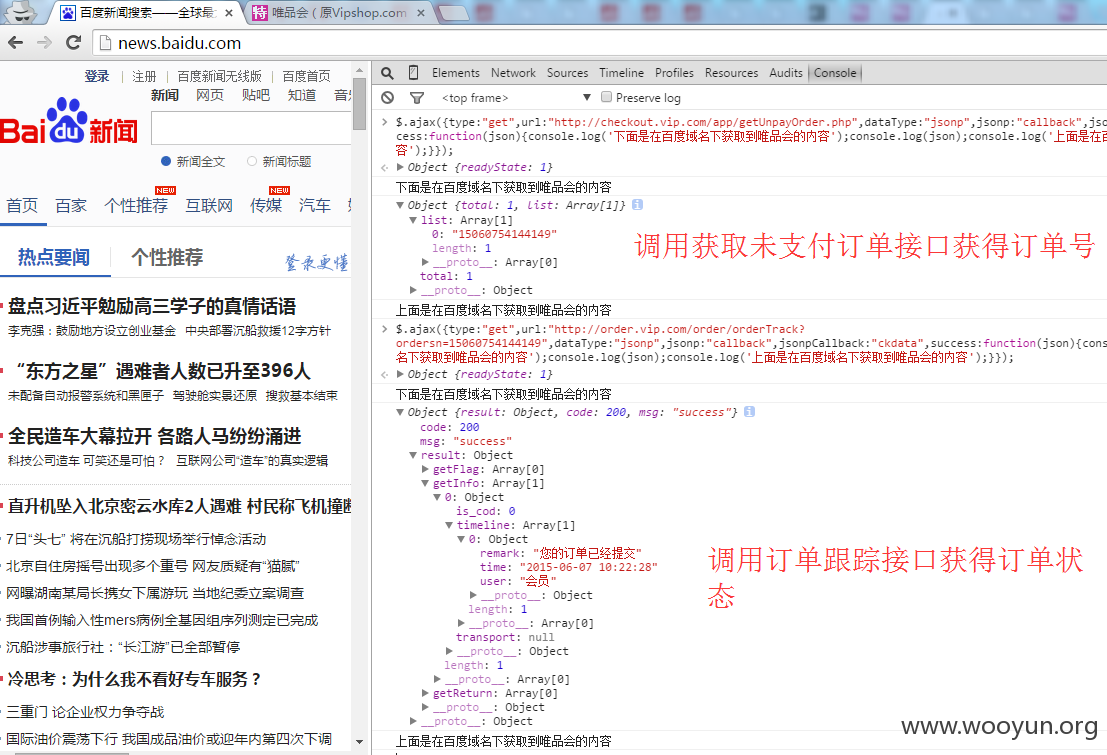The width and height of the screenshot is (1107, 755).
Task: Open the Audits panel tab
Action: click(x=786, y=73)
